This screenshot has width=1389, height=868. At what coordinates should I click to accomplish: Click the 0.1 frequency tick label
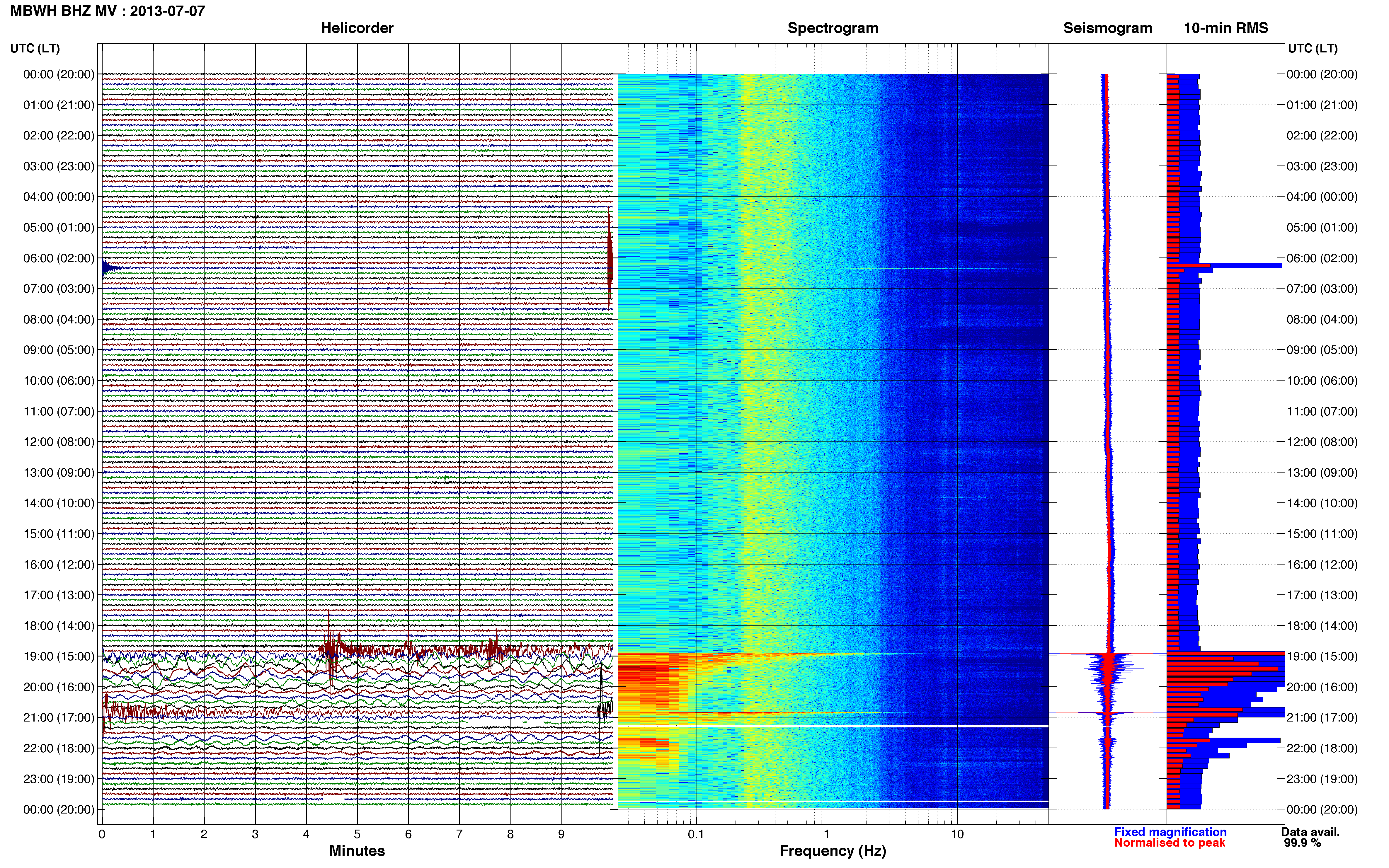coord(696,835)
